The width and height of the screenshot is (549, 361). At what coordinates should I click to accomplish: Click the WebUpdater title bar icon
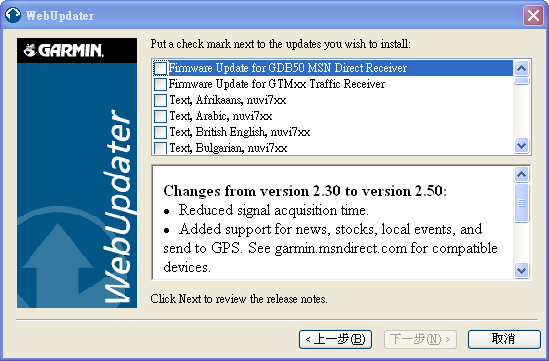[x=13, y=15]
